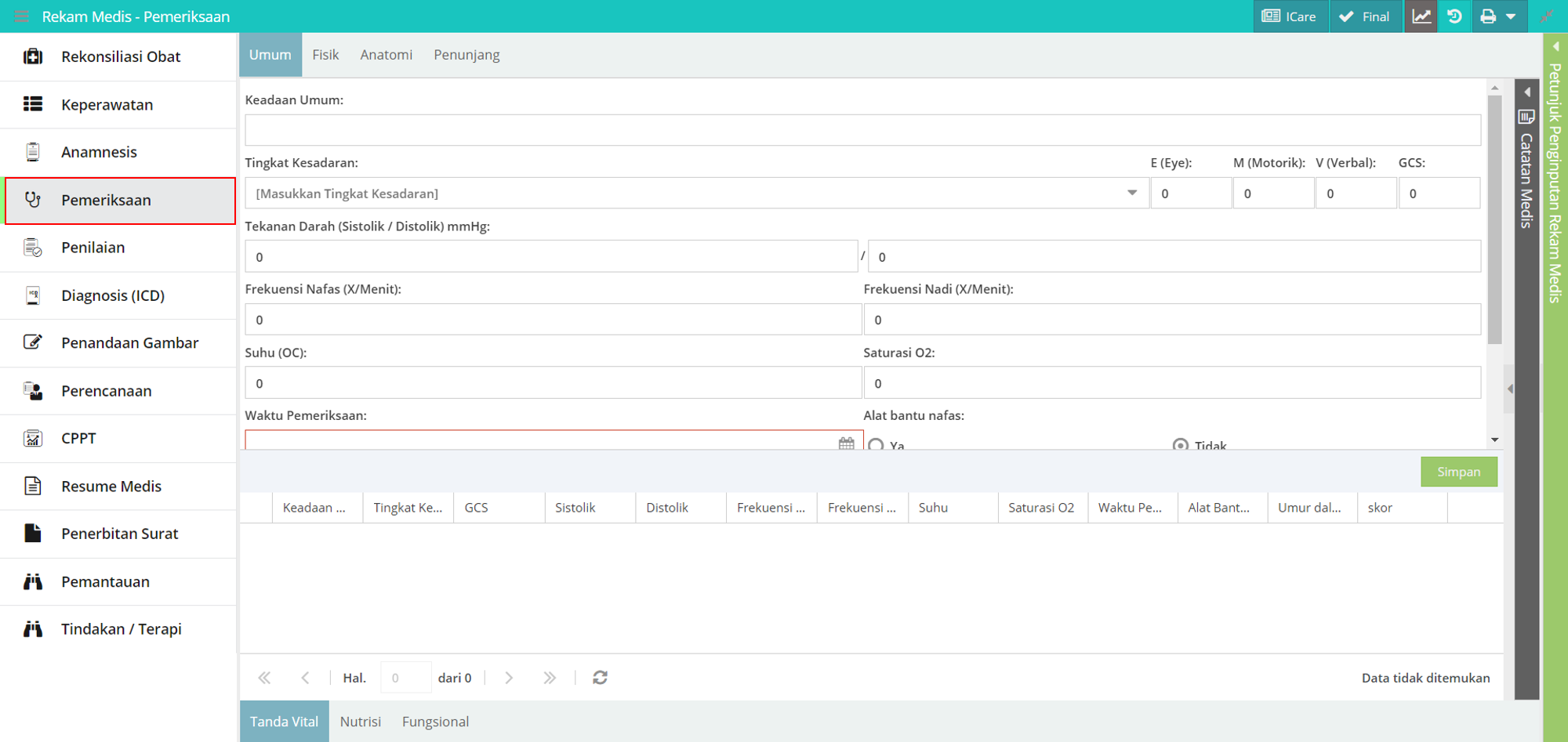Open Anamnesis in sidebar
Image resolution: width=1568 pixels, height=742 pixels.
click(118, 152)
